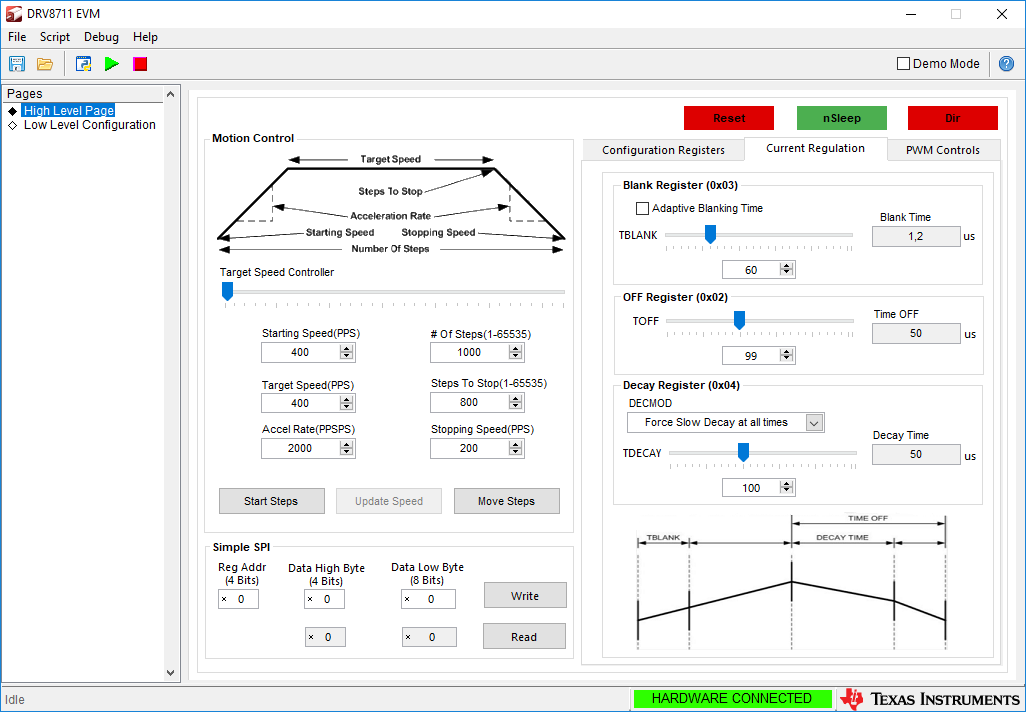Enable the Demo Mode checkbox
This screenshot has height=712, width=1026.
point(904,63)
